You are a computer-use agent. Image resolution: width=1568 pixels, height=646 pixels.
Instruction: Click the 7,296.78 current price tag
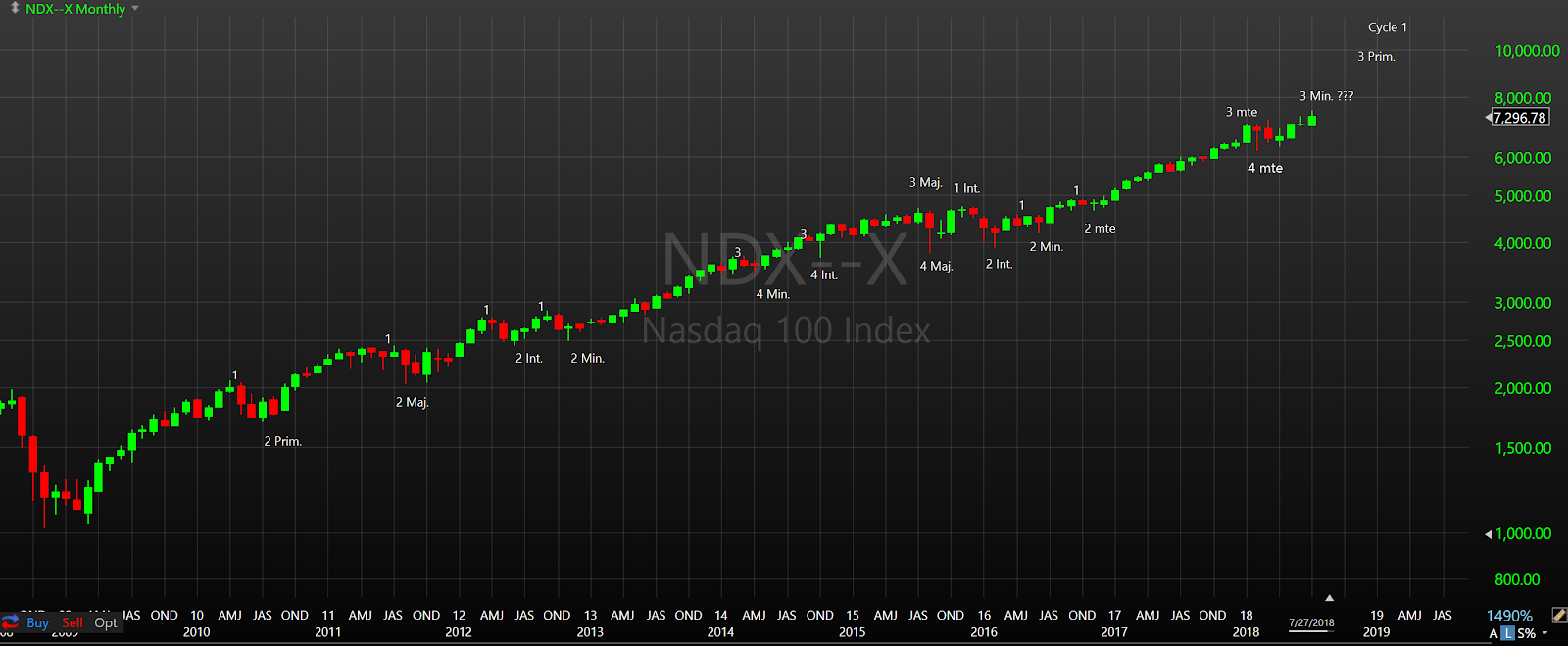1520,118
